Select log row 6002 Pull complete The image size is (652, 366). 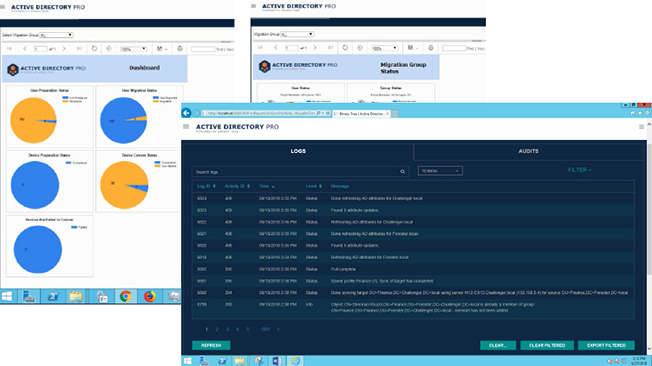point(413,269)
